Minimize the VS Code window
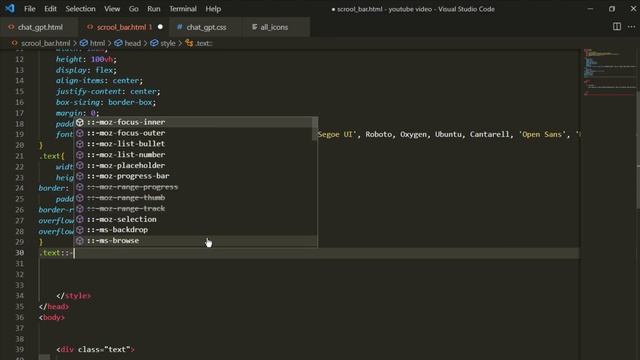The image size is (640, 360). 590,9
